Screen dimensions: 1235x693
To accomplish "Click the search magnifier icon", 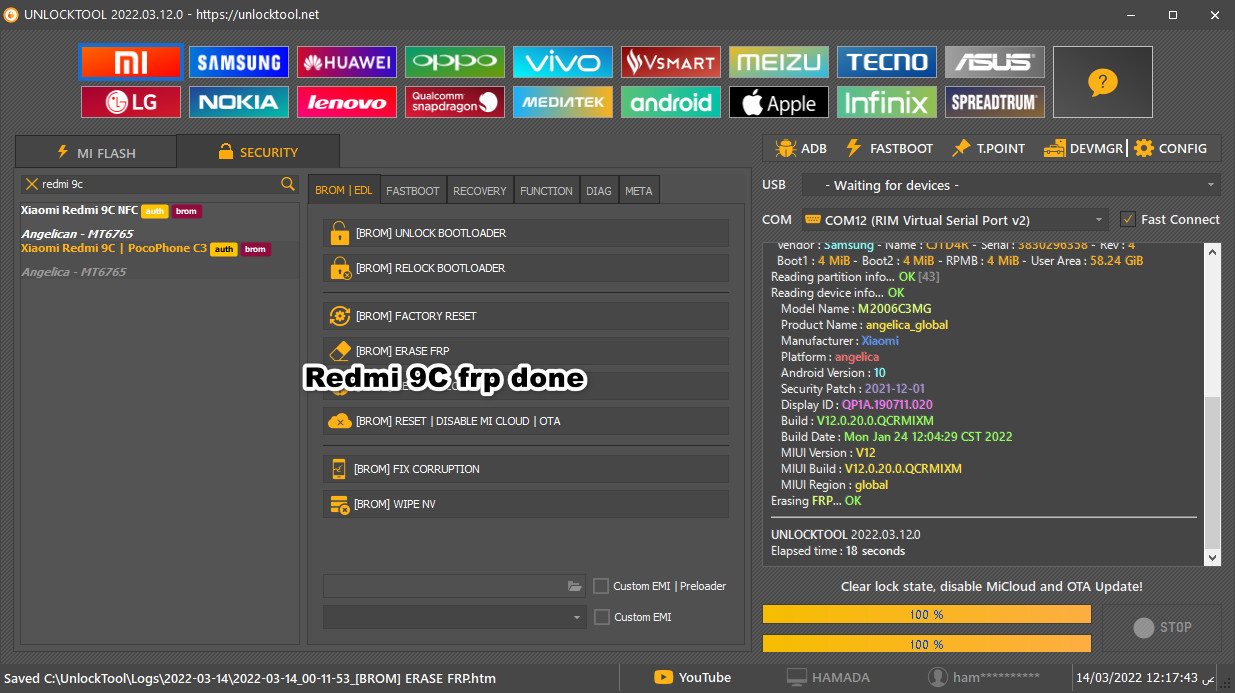I will coord(288,184).
